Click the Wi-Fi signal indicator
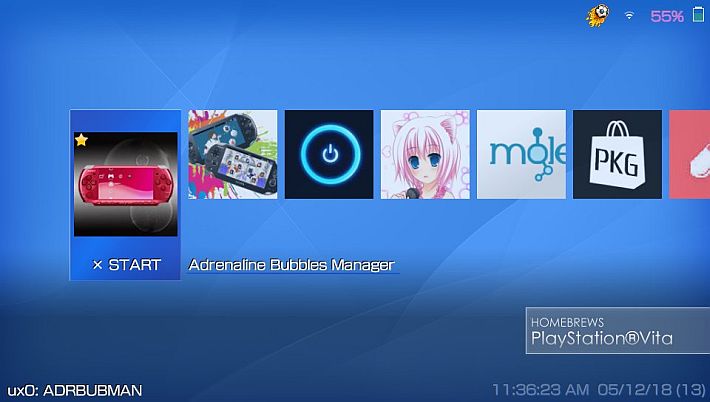710x402 pixels. tap(629, 16)
